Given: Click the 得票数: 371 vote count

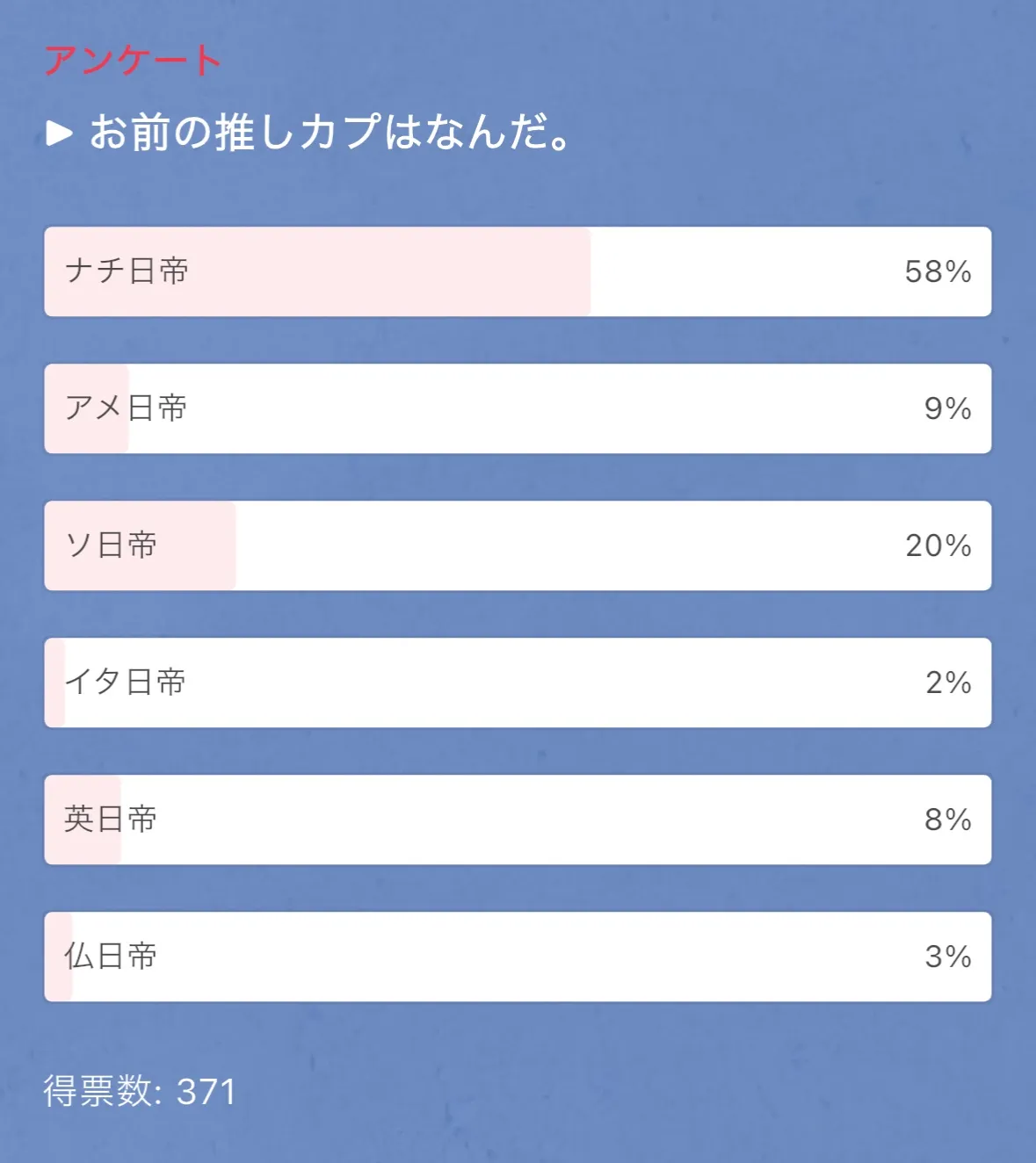Looking at the screenshot, I should pyautogui.click(x=140, y=1092).
